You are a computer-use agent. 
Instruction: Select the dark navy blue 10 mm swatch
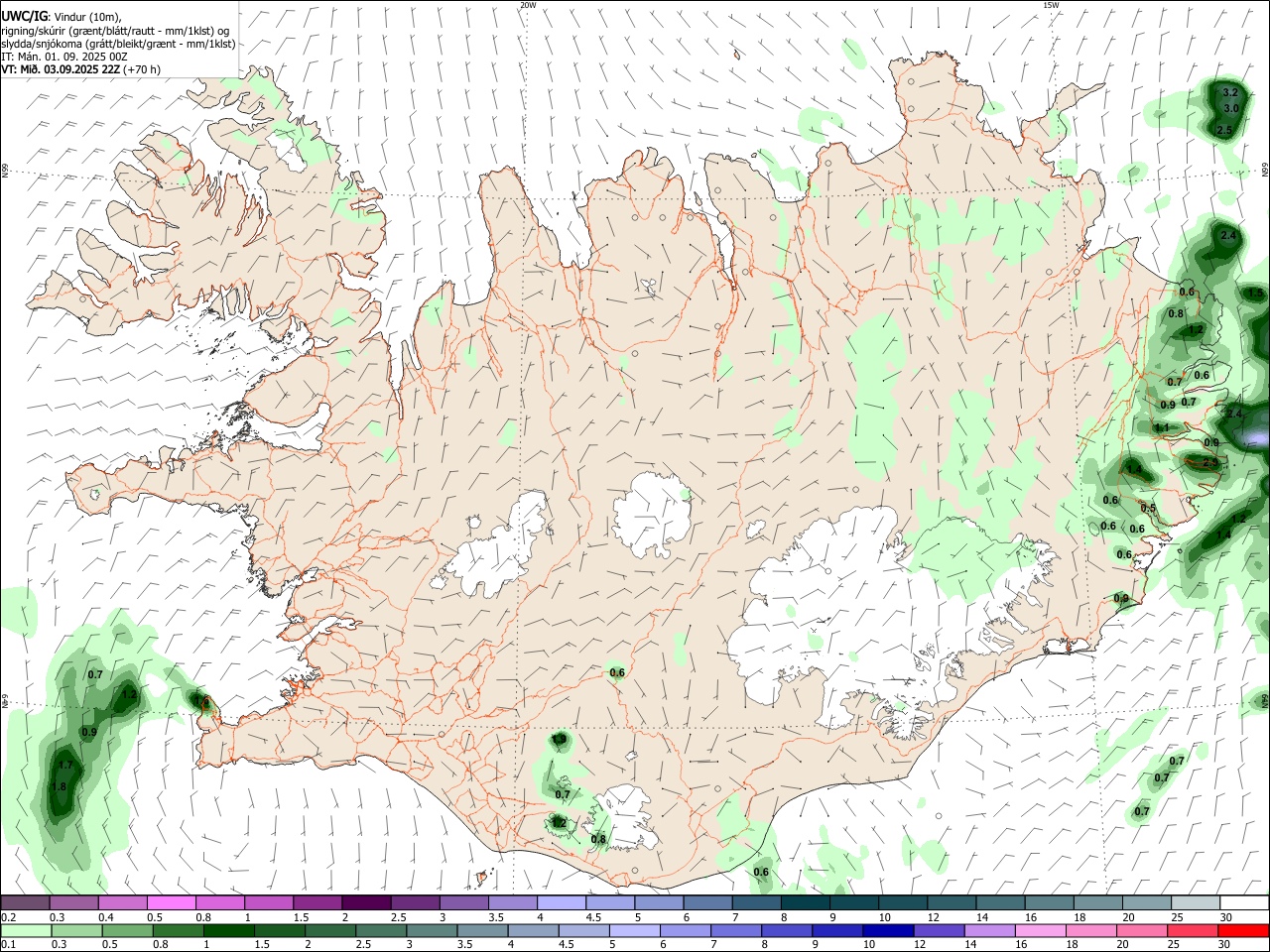886,930
